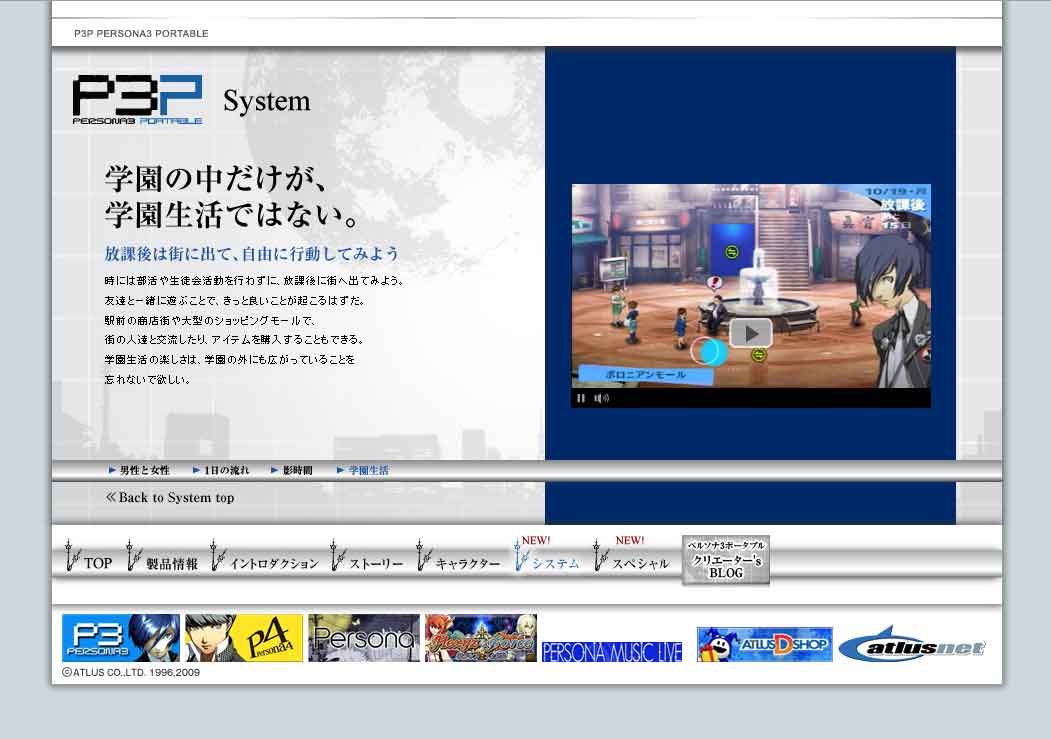Screen dimensions: 1051x739
Task: Open the クリエーター's BLOG button
Action: point(726,559)
